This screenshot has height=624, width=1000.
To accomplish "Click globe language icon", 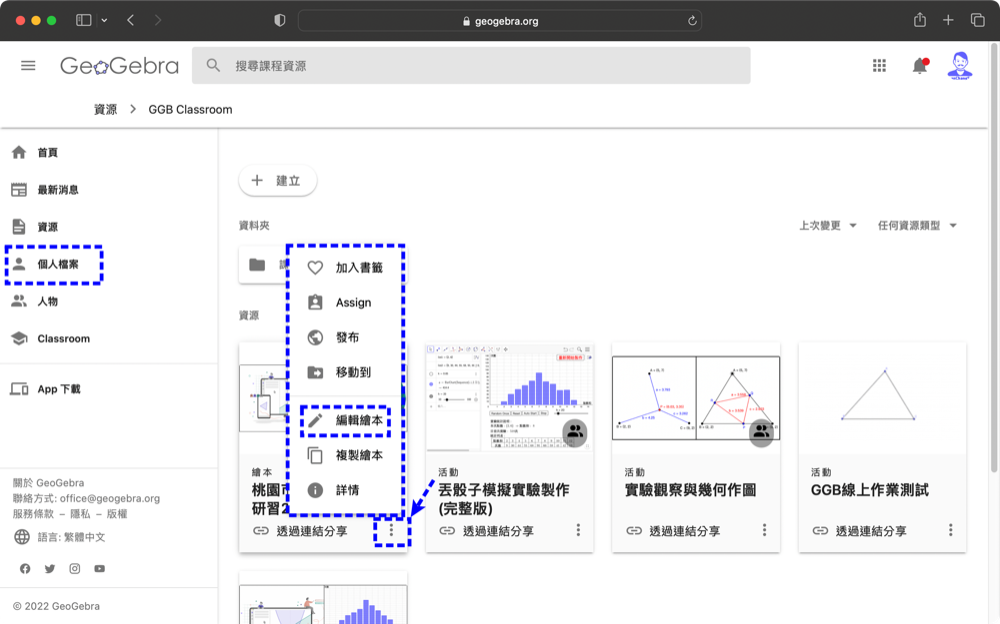I will [x=22, y=537].
